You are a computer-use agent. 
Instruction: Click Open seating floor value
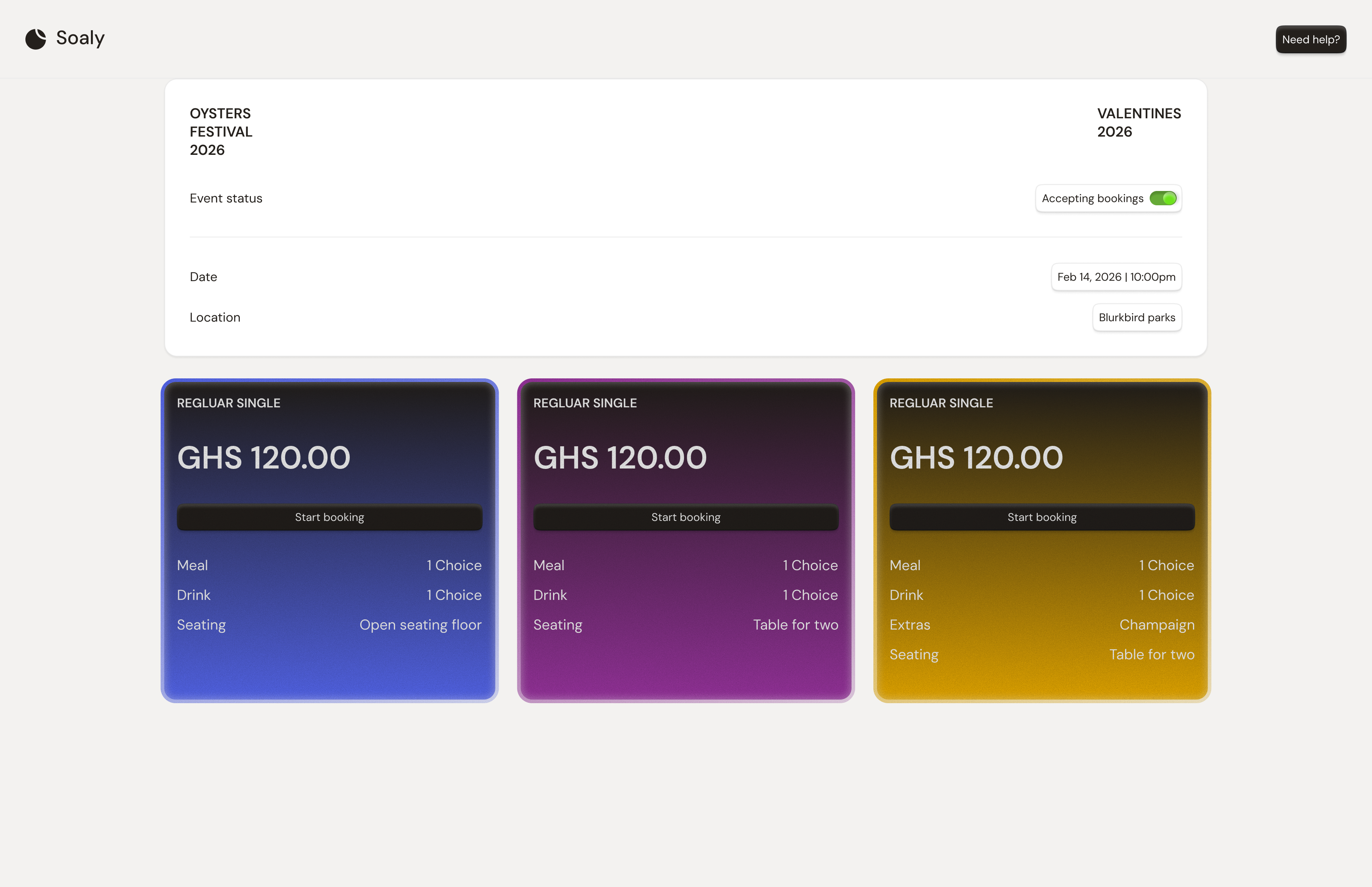click(x=420, y=625)
